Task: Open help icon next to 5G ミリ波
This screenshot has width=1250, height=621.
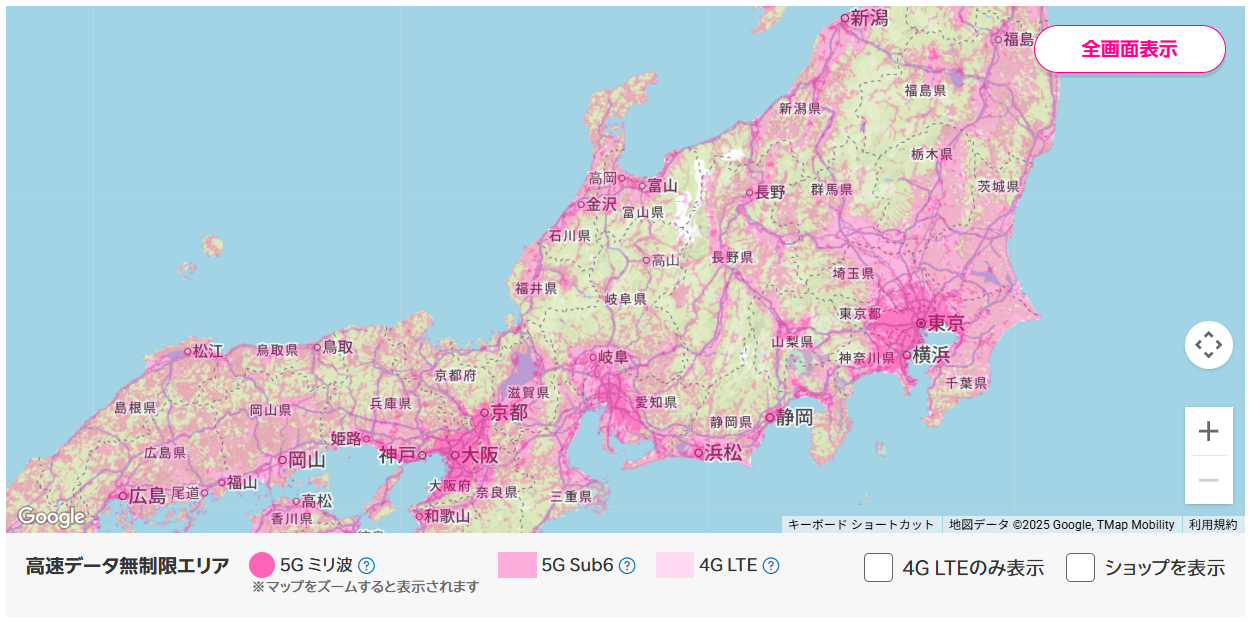Action: coord(367,565)
